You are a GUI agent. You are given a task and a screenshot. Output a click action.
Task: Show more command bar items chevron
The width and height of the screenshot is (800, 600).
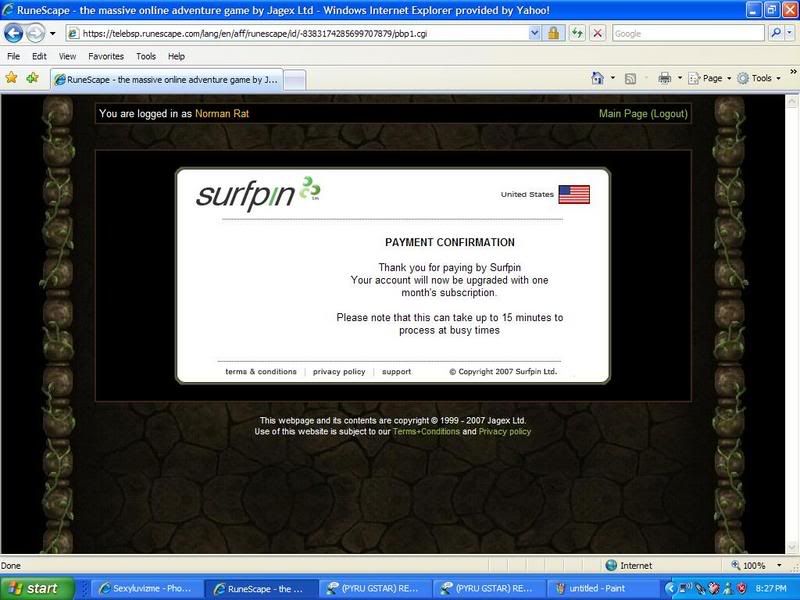793,72
